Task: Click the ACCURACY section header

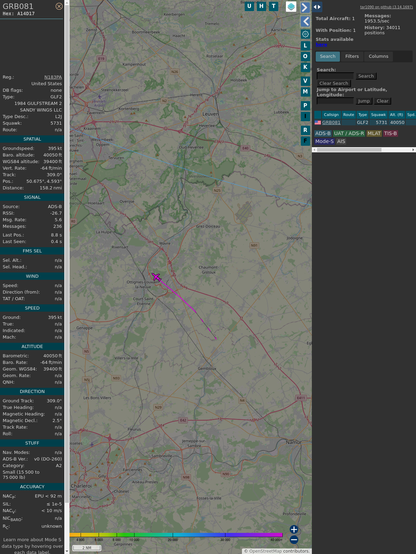Action: pyautogui.click(x=32, y=487)
